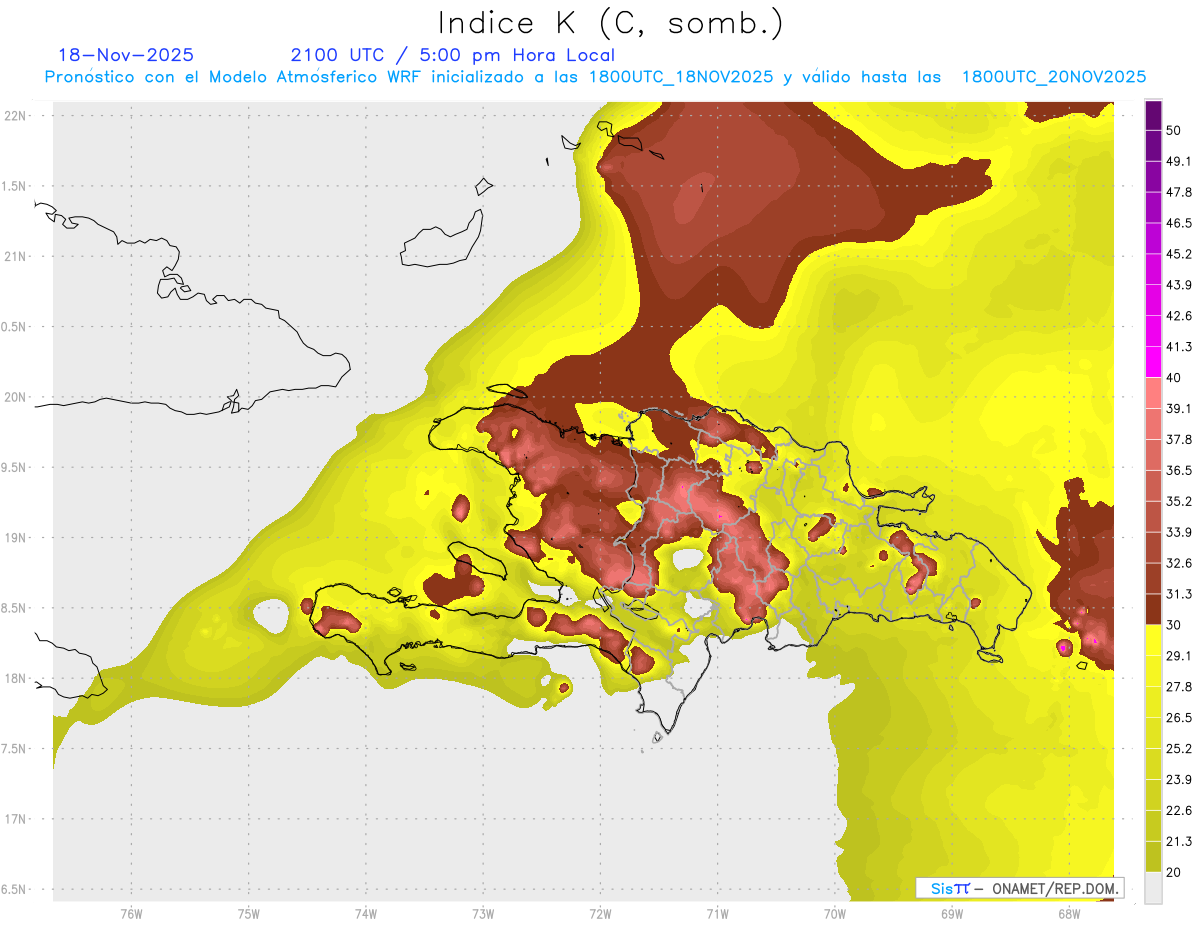Viewport: 1200px width, 927px height.
Task: Click the "75W" longitude label
Action: click(249, 914)
